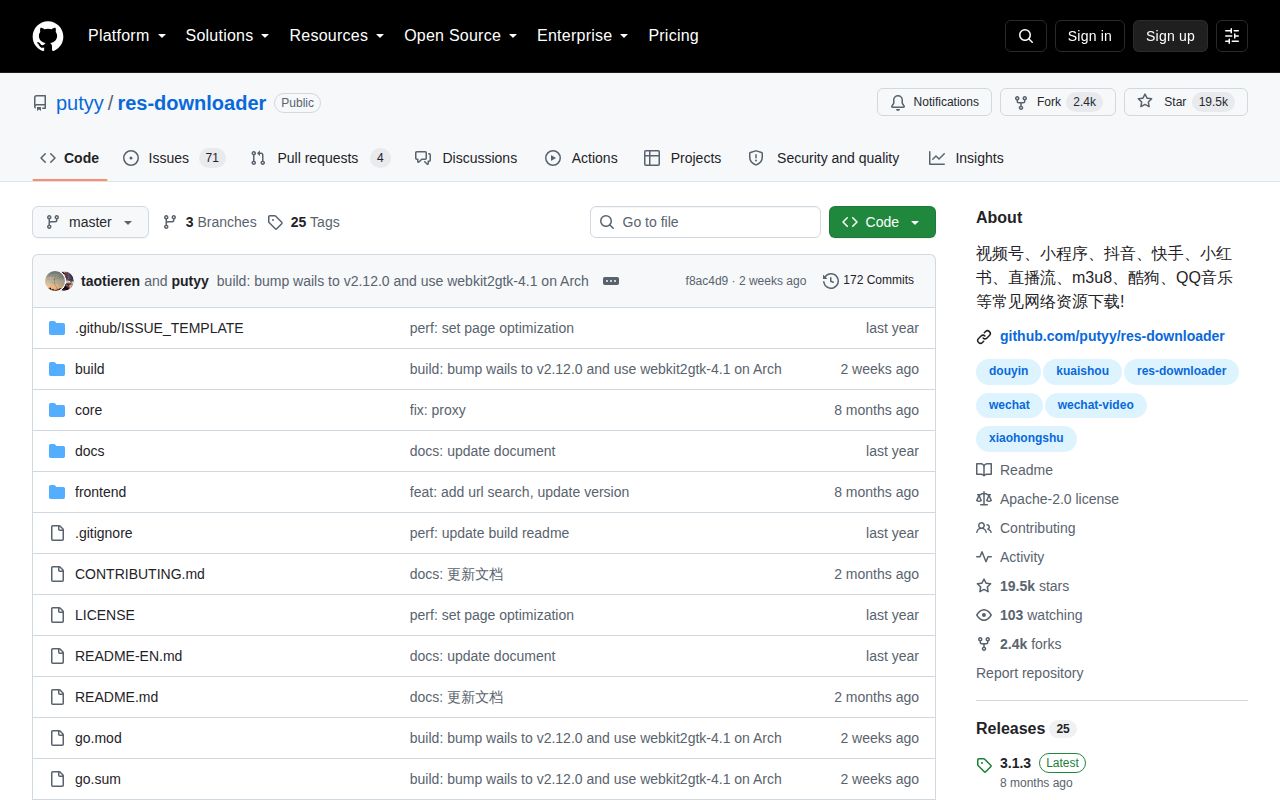Click the forks icon beside 2.4k forks
The width and height of the screenshot is (1280, 800).
[x=984, y=644]
